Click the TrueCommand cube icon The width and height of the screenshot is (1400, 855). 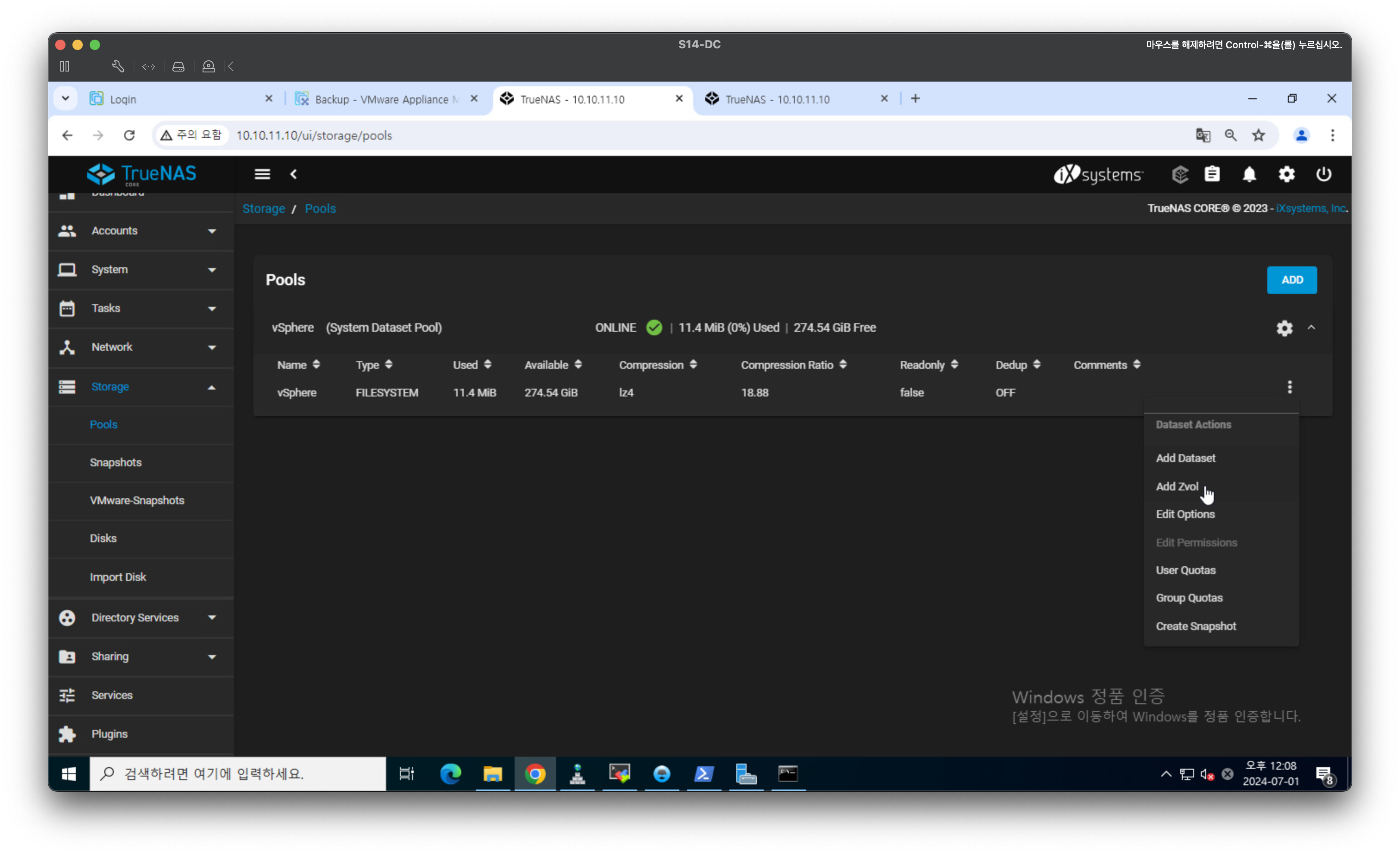(1180, 175)
